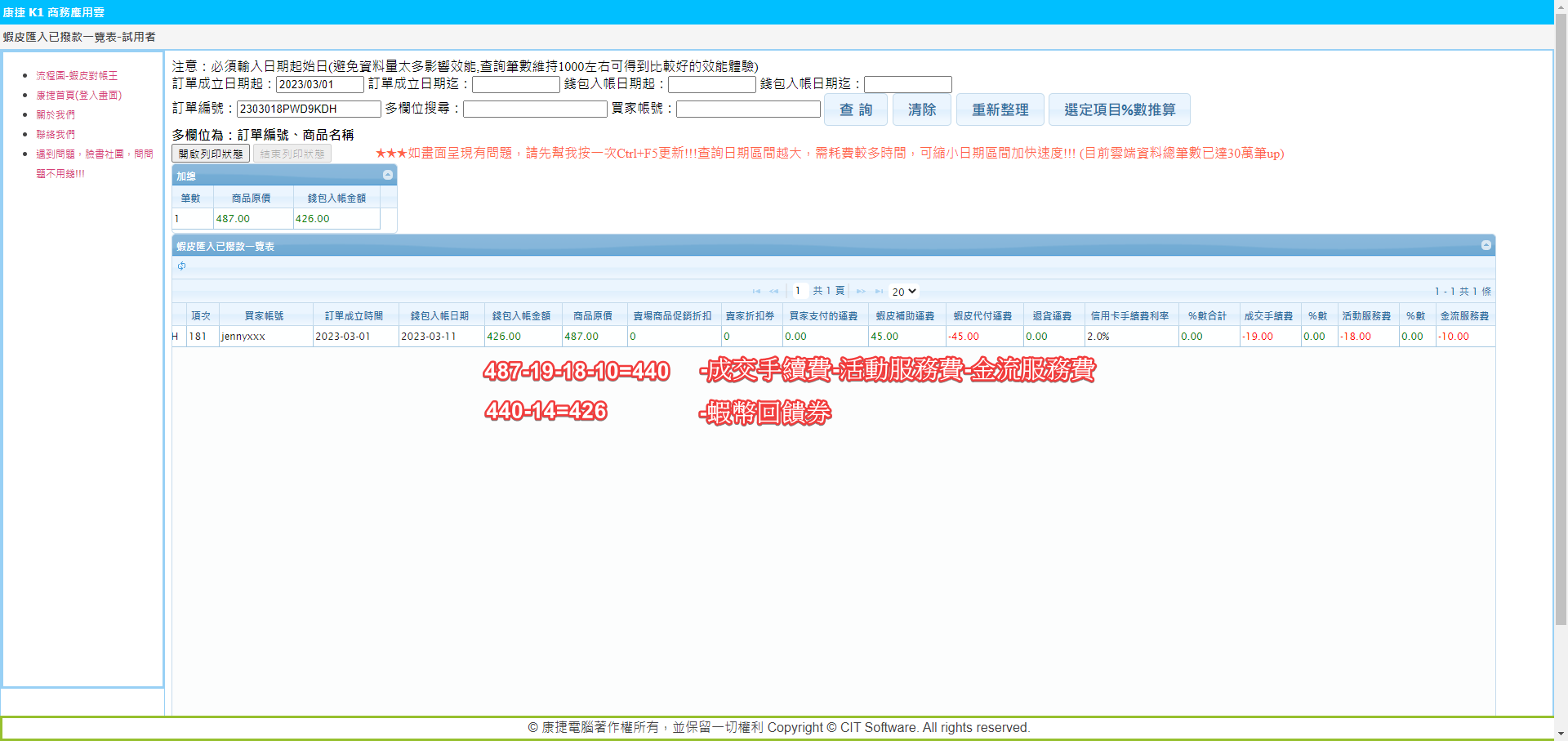Open rows-per-page dropdown showing 20
Screen dimensions: 1568x741
[904, 292]
